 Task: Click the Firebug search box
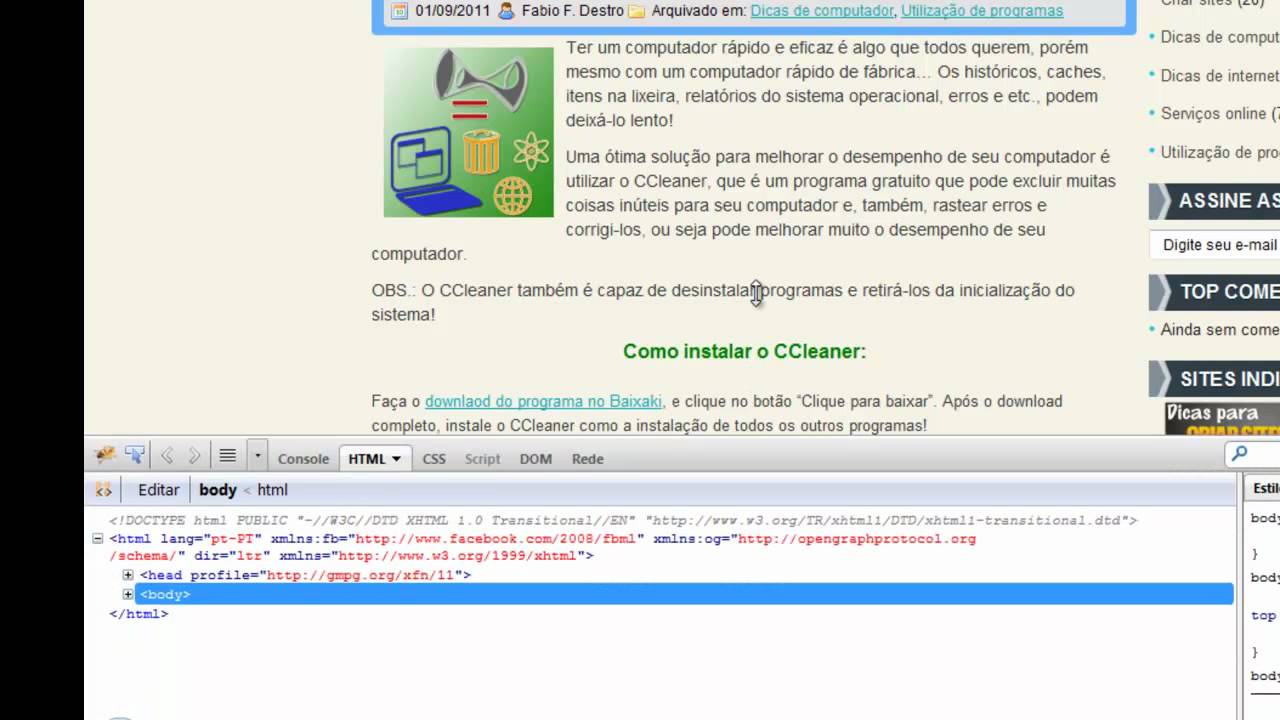(1254, 454)
